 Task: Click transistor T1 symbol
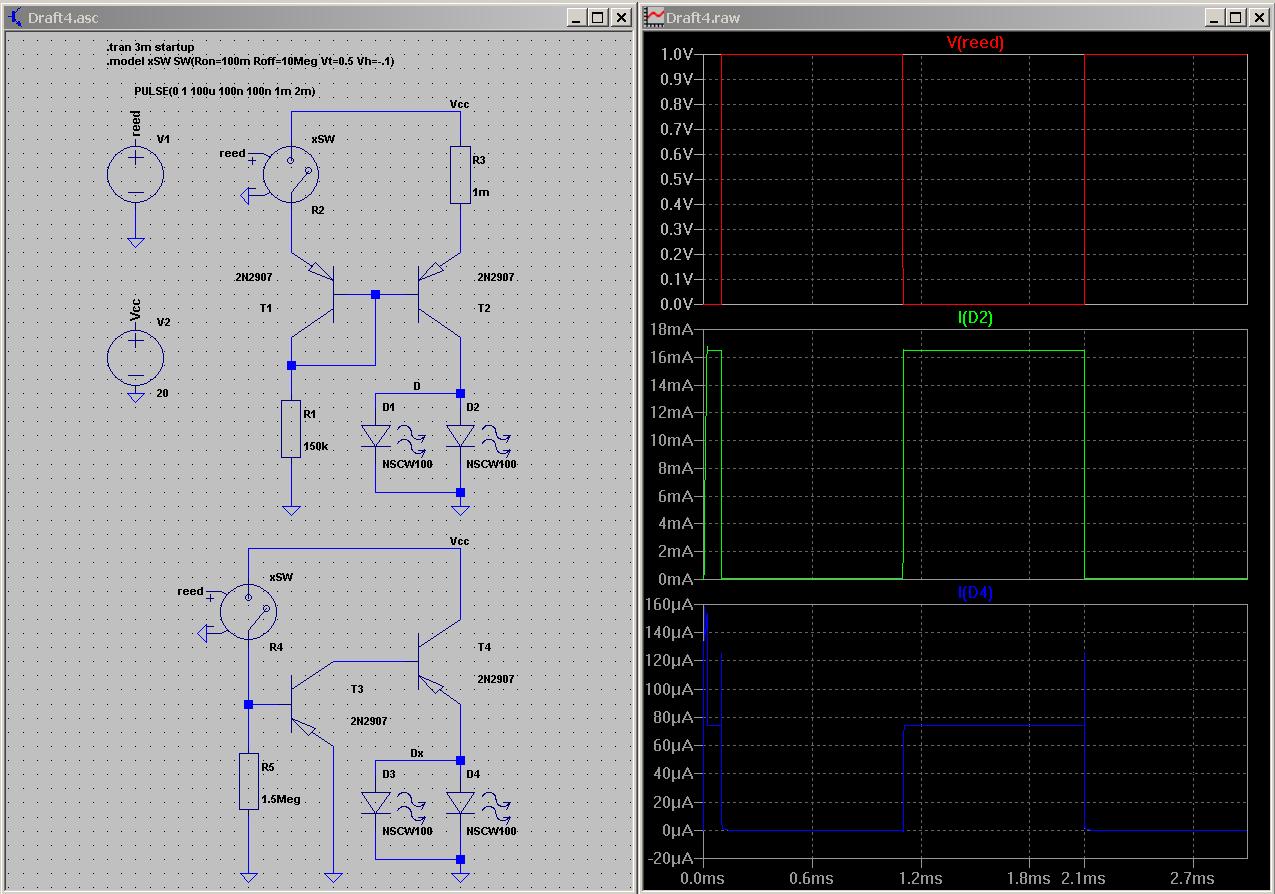click(315, 294)
